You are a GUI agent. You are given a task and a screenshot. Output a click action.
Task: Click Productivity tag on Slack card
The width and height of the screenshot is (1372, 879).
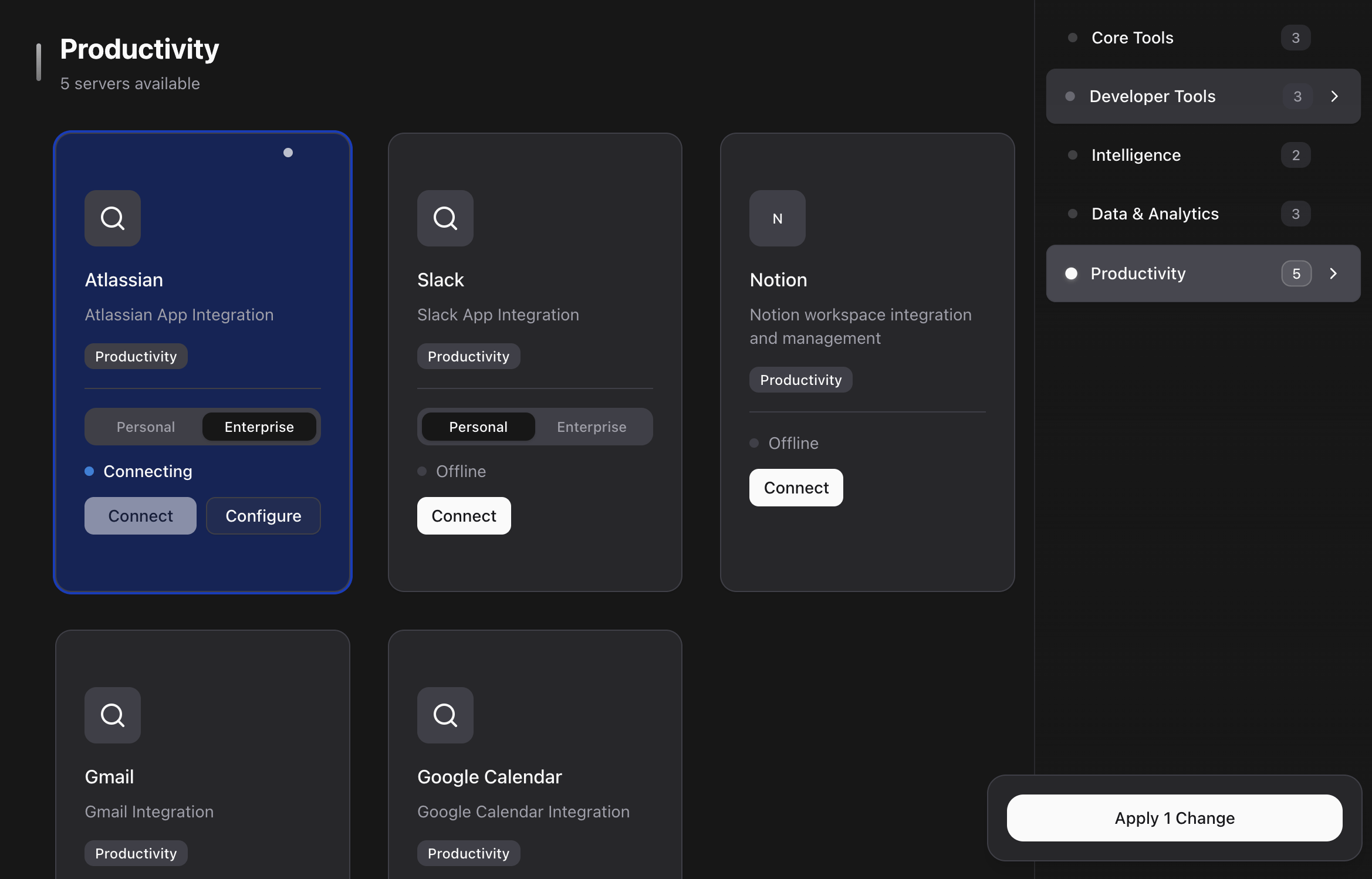click(469, 356)
